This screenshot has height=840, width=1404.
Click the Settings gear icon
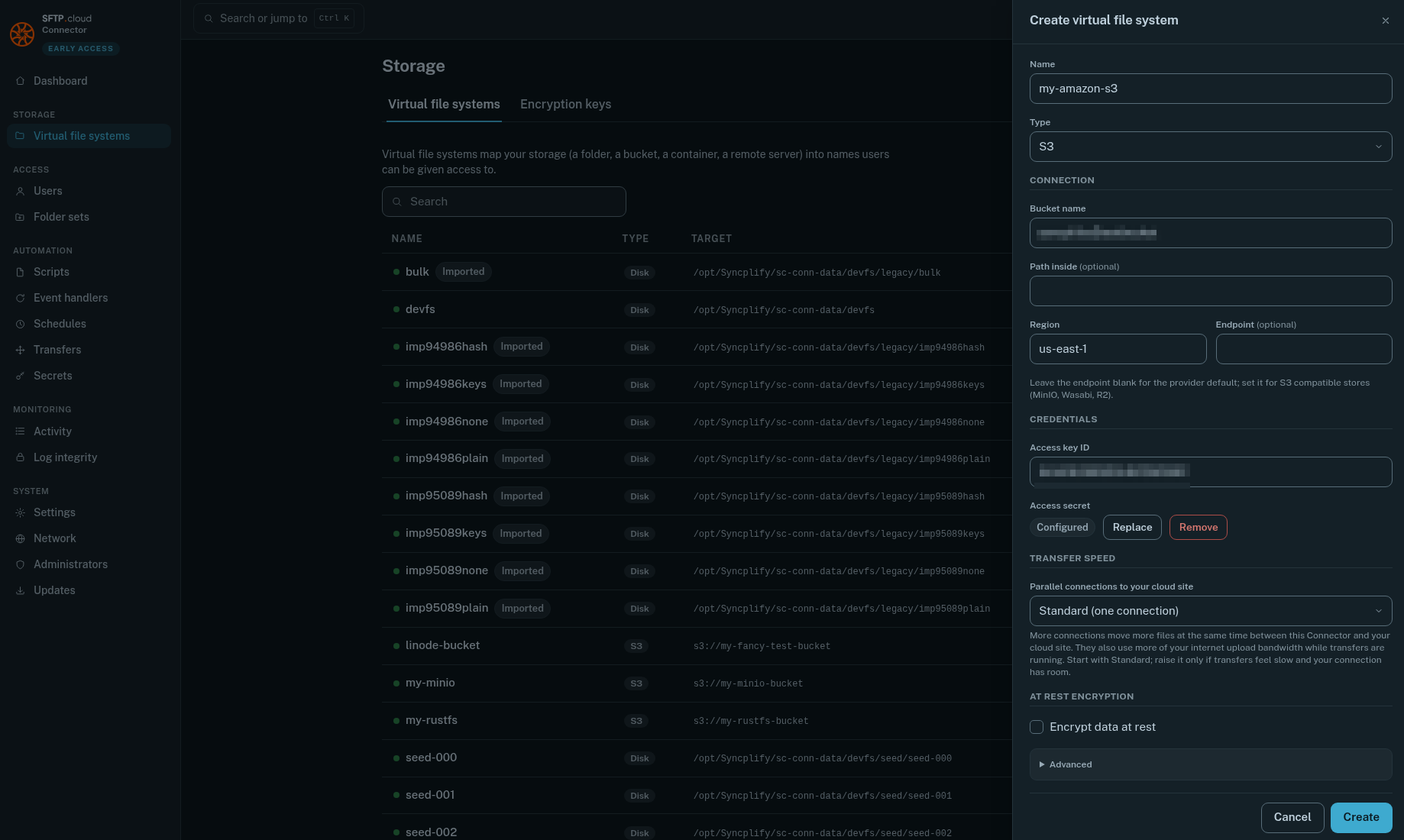tap(20, 512)
